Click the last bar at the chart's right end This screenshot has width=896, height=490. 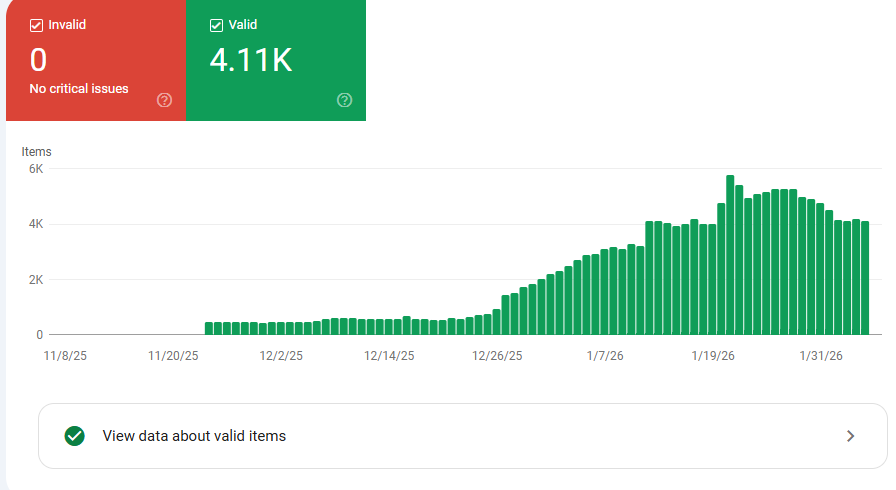pyautogui.click(x=865, y=278)
